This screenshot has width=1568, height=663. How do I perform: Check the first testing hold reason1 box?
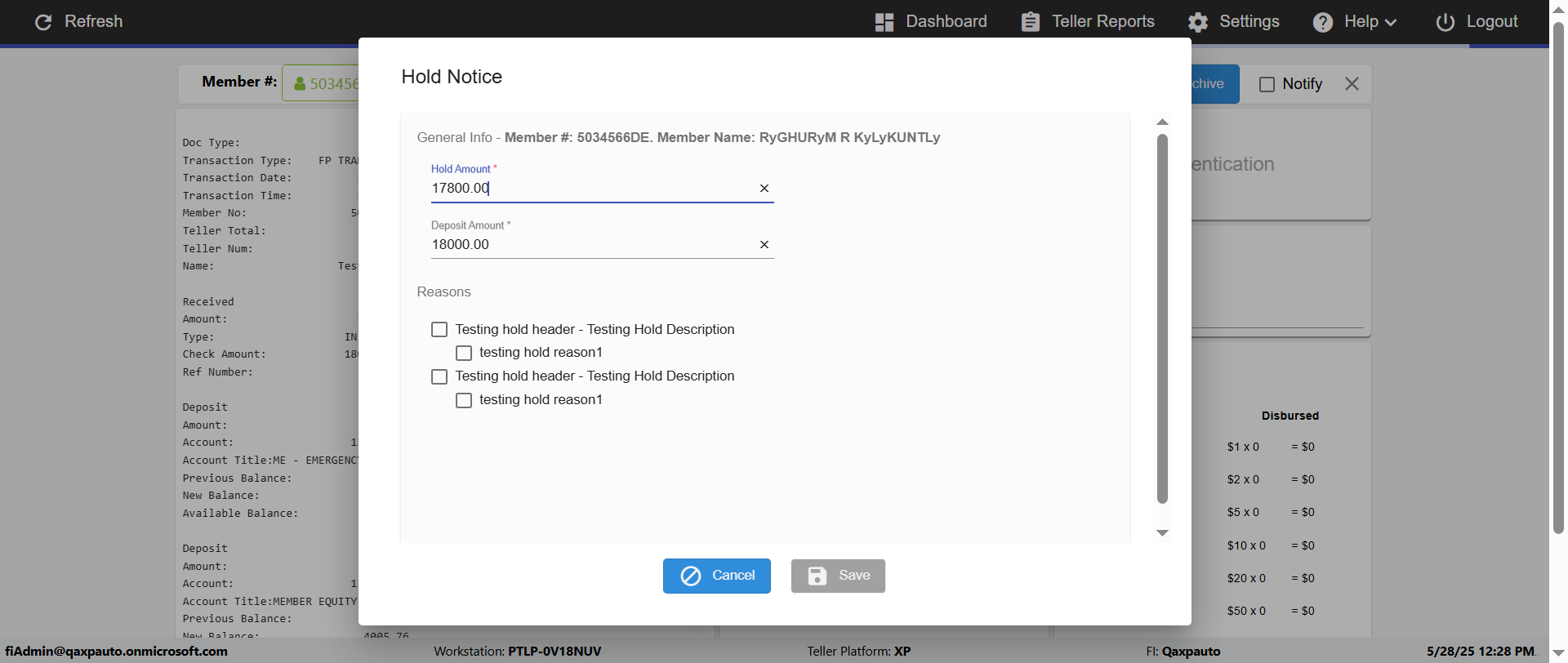click(464, 353)
